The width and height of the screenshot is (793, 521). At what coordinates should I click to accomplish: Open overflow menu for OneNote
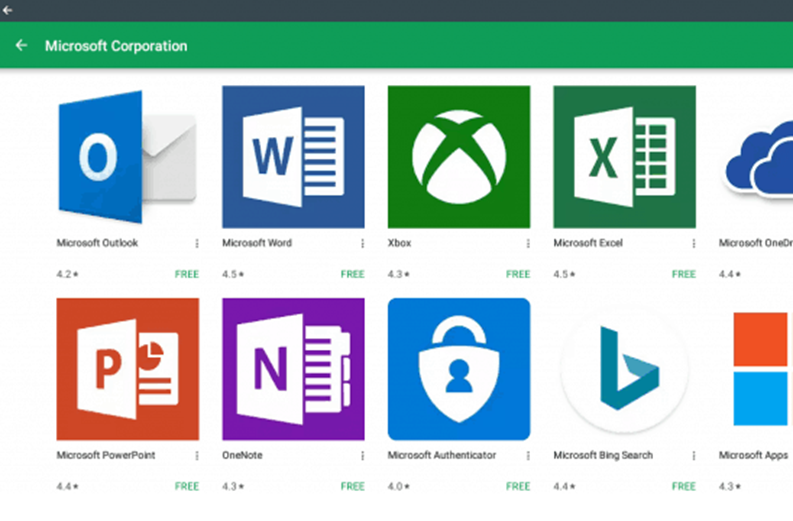pos(363,456)
